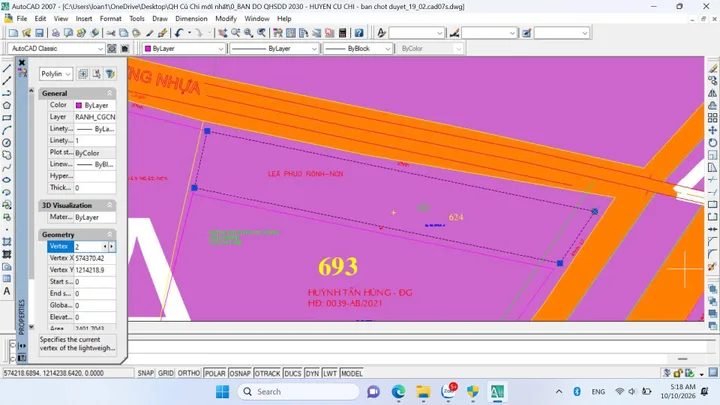
Task: Select the Rectangle draw tool
Action: pos(7,118)
